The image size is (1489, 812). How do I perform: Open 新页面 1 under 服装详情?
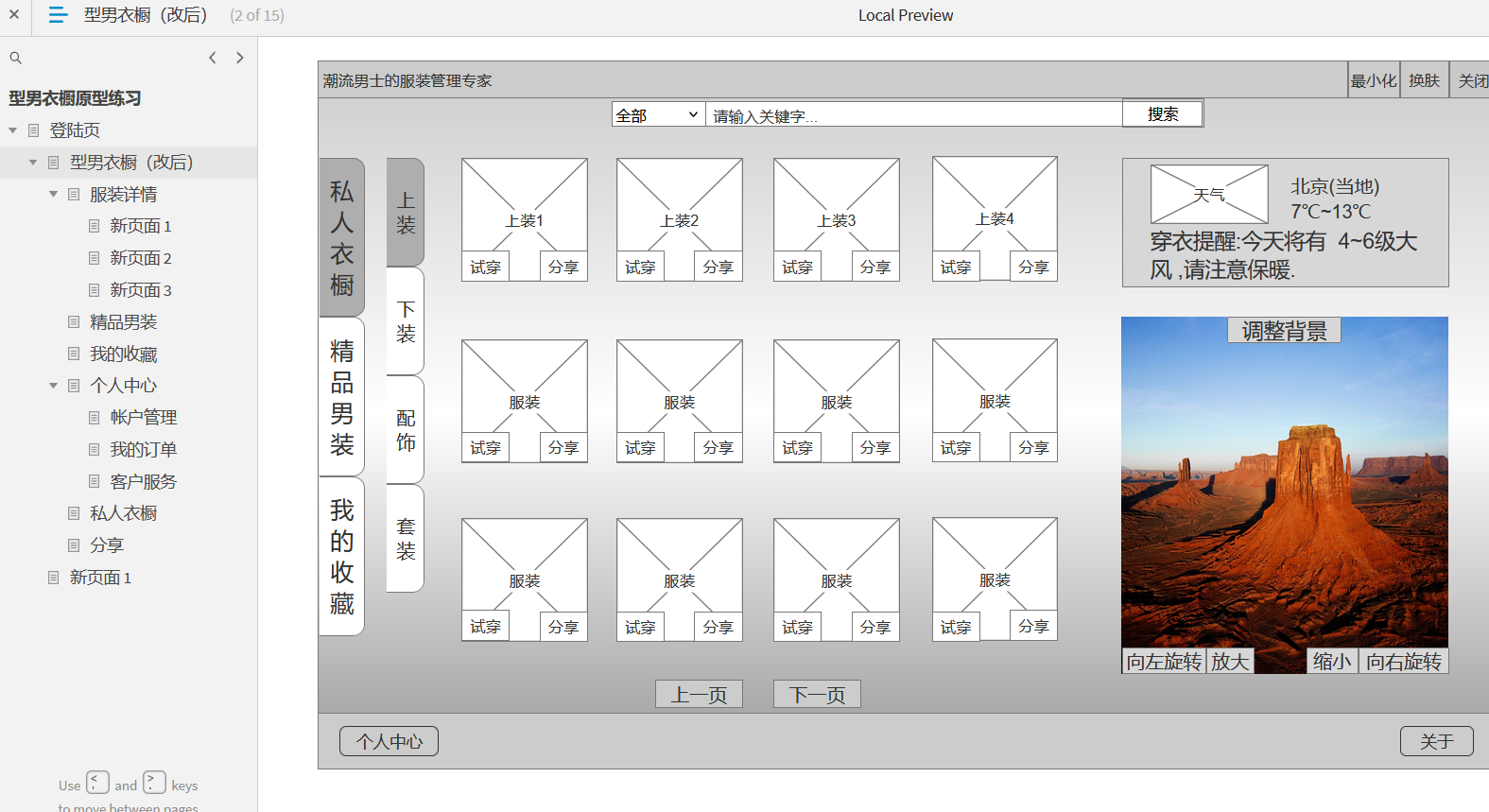point(140,226)
